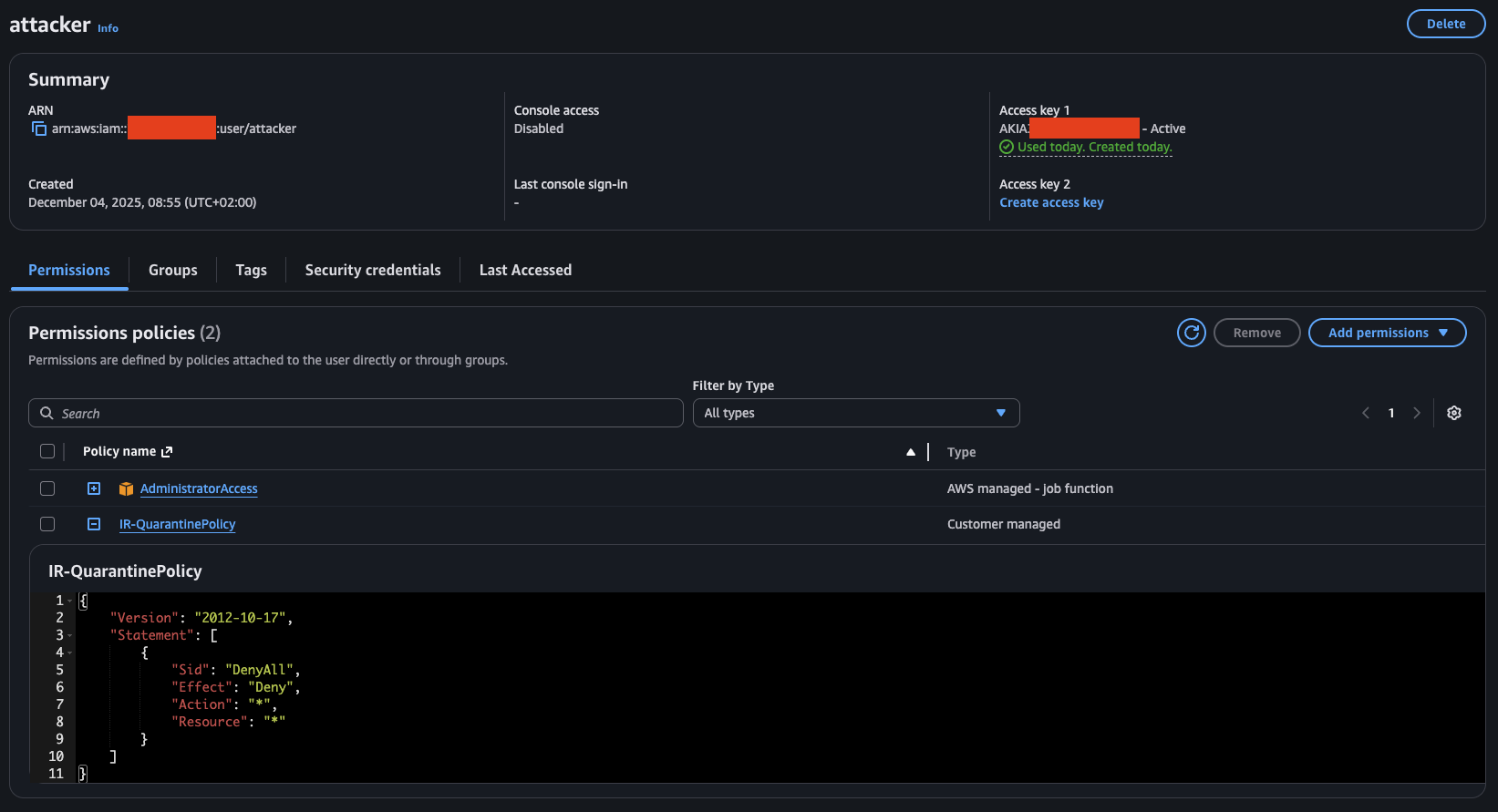This screenshot has height=812, width=1498.
Task: Switch to the Security credentials tab
Action: pyautogui.click(x=372, y=270)
